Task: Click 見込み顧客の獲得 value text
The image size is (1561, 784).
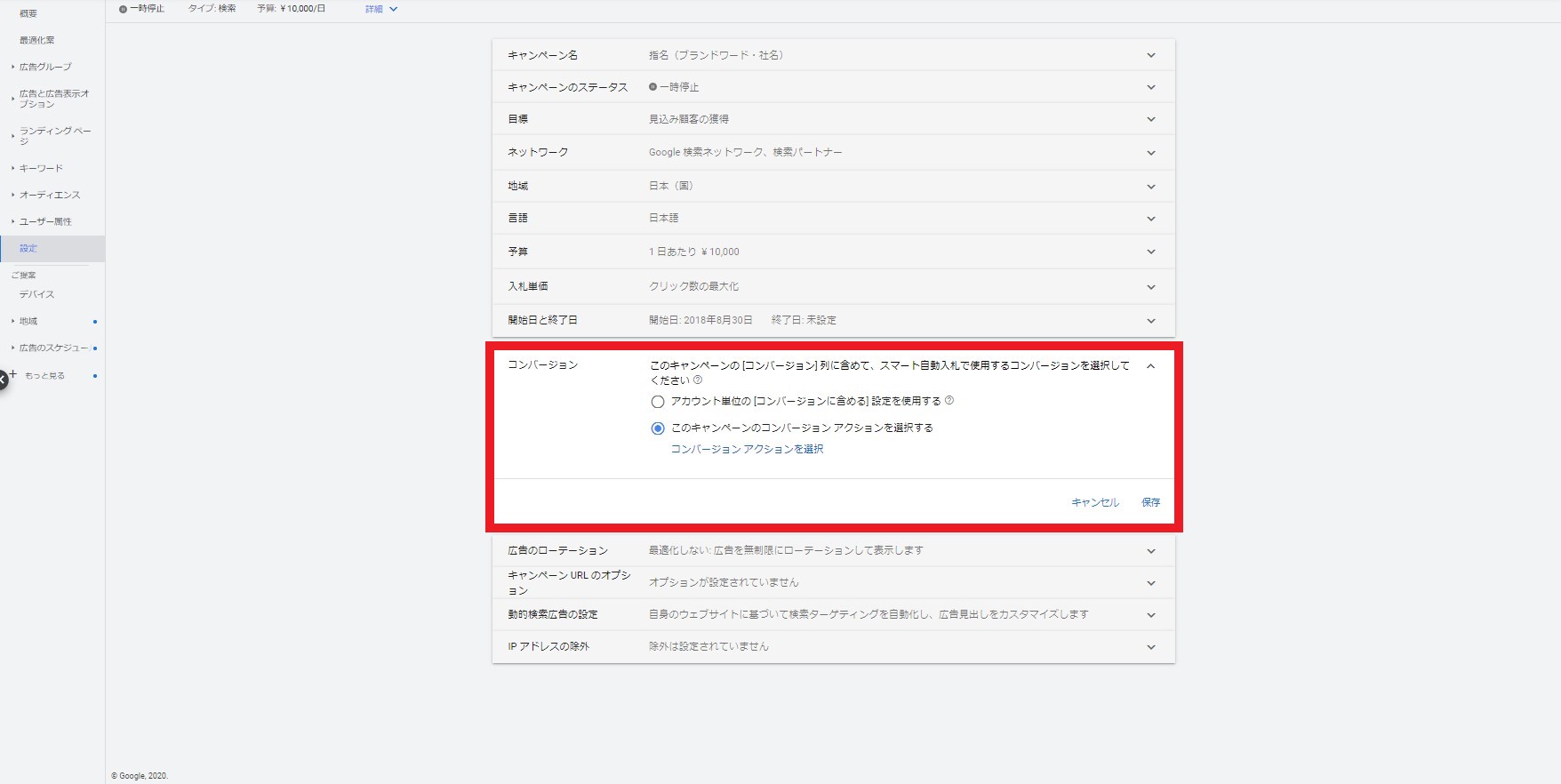Action: point(689,119)
